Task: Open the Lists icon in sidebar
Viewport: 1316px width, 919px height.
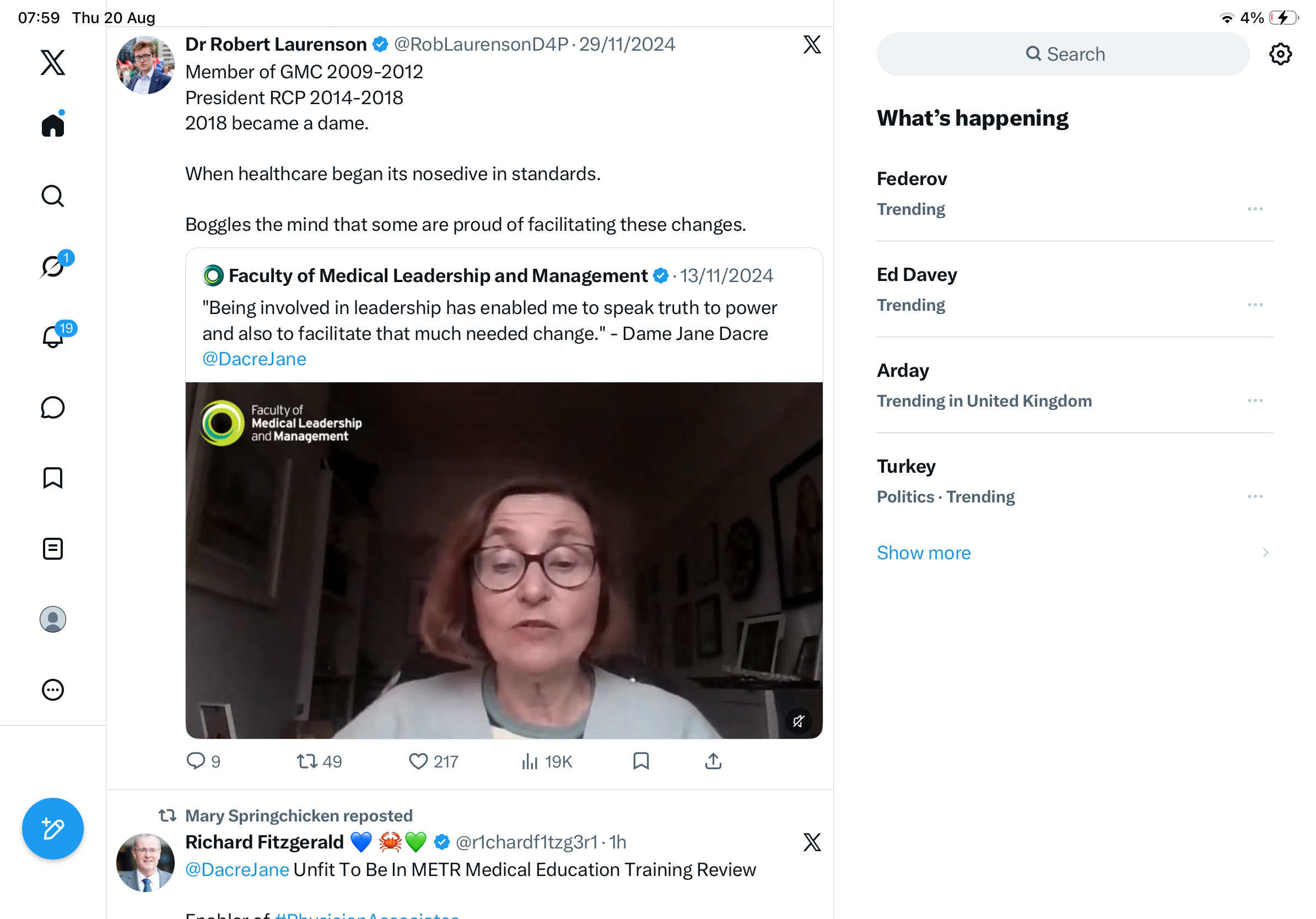Action: (x=53, y=549)
